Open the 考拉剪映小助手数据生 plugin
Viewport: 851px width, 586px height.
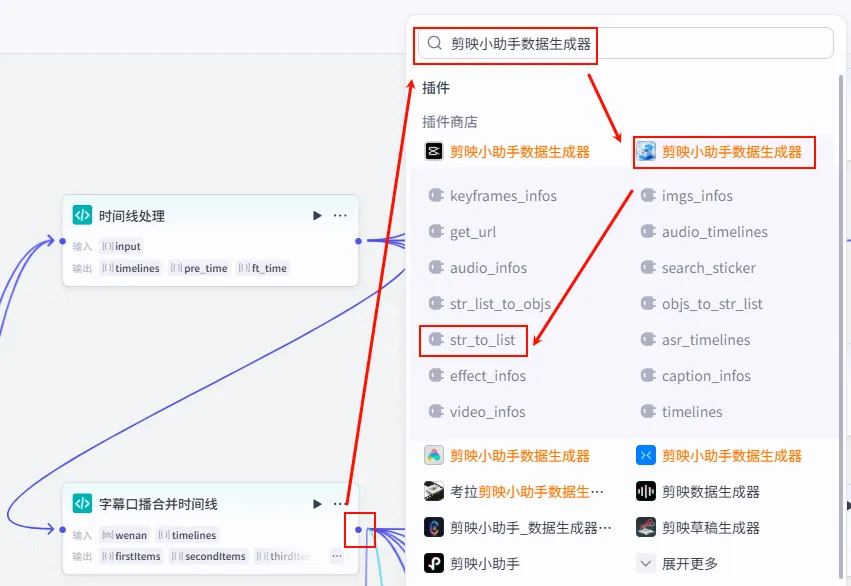click(514, 492)
